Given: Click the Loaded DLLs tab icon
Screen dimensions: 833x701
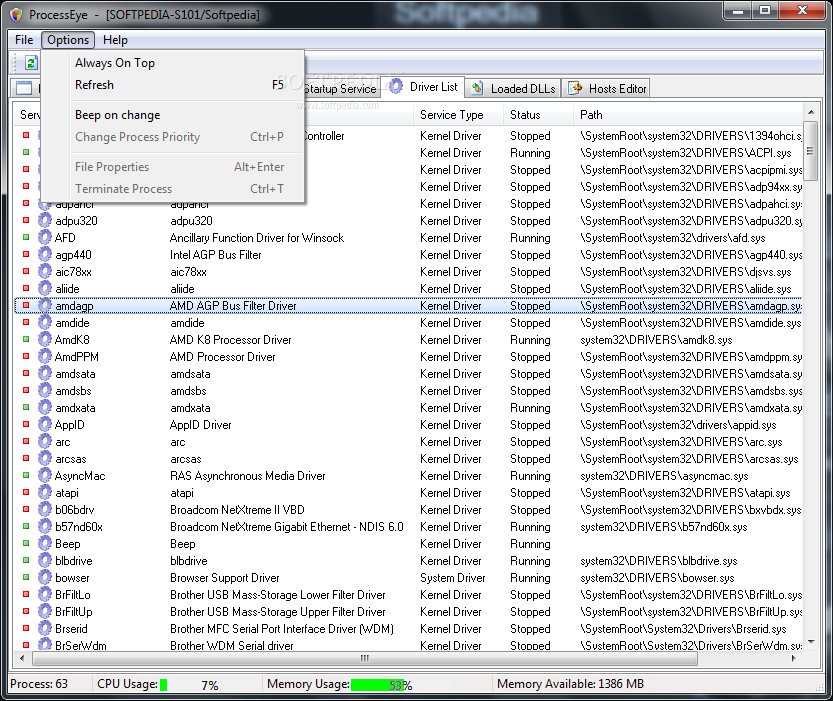Looking at the screenshot, I should (x=477, y=88).
